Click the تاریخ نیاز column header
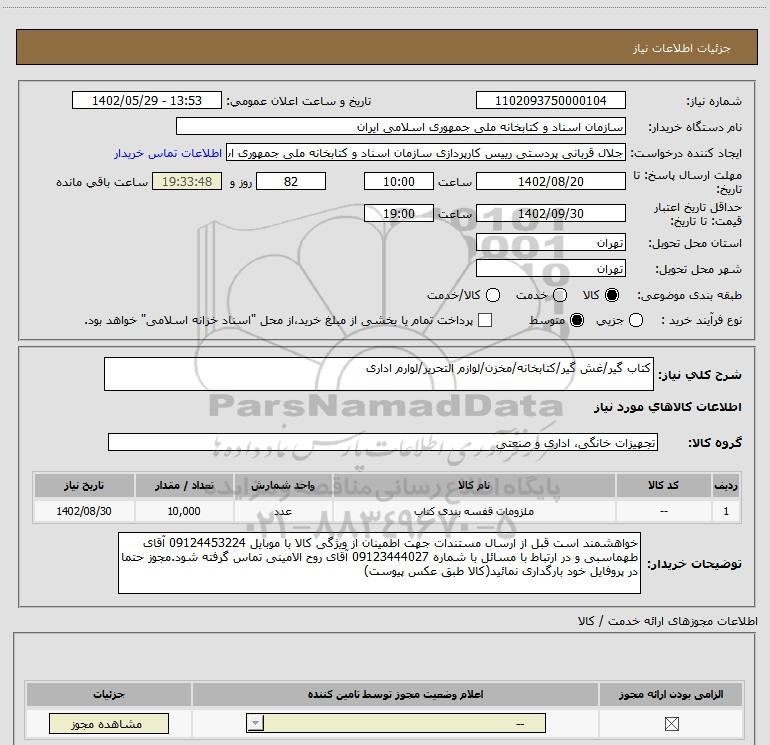 pos(84,485)
